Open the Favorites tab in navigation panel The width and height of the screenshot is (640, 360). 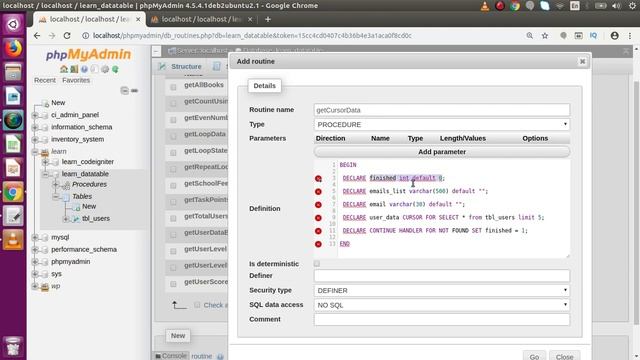tap(76, 80)
